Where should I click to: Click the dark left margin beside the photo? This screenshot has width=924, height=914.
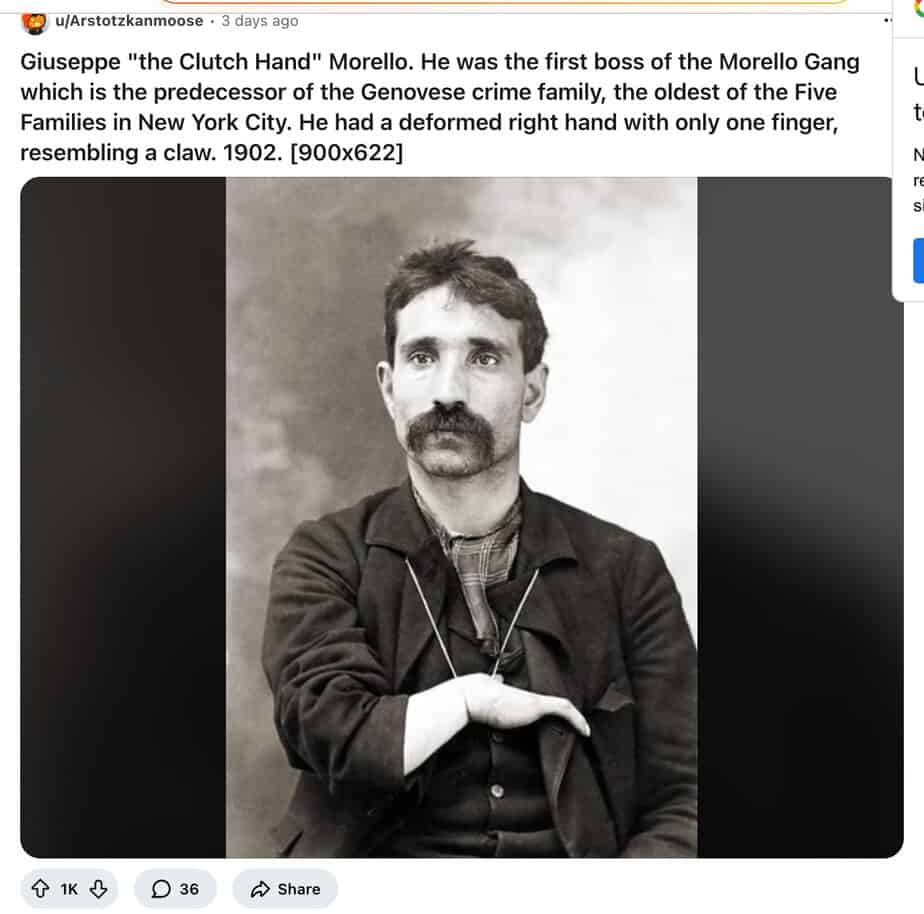(x=123, y=517)
